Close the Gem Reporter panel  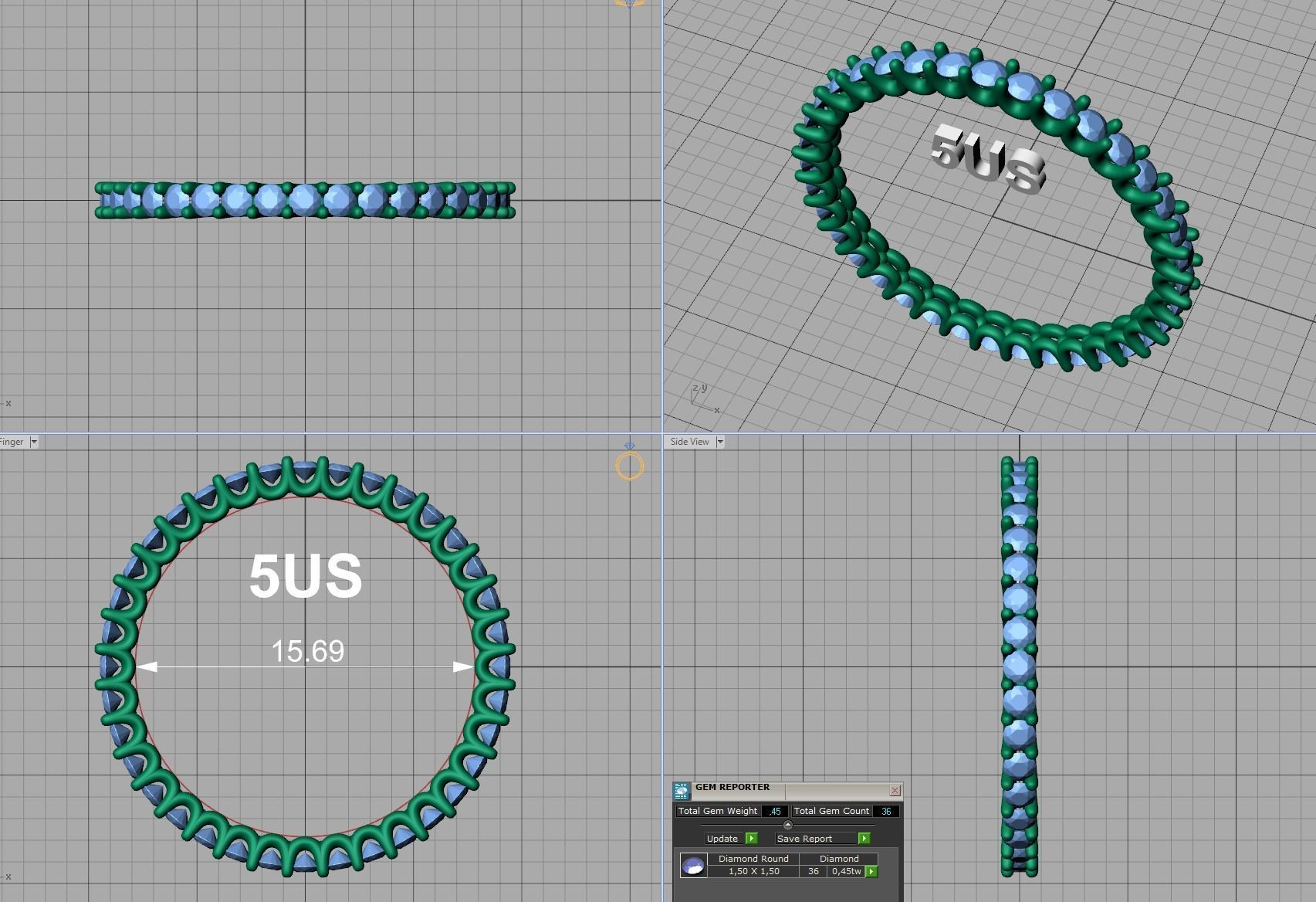click(895, 791)
